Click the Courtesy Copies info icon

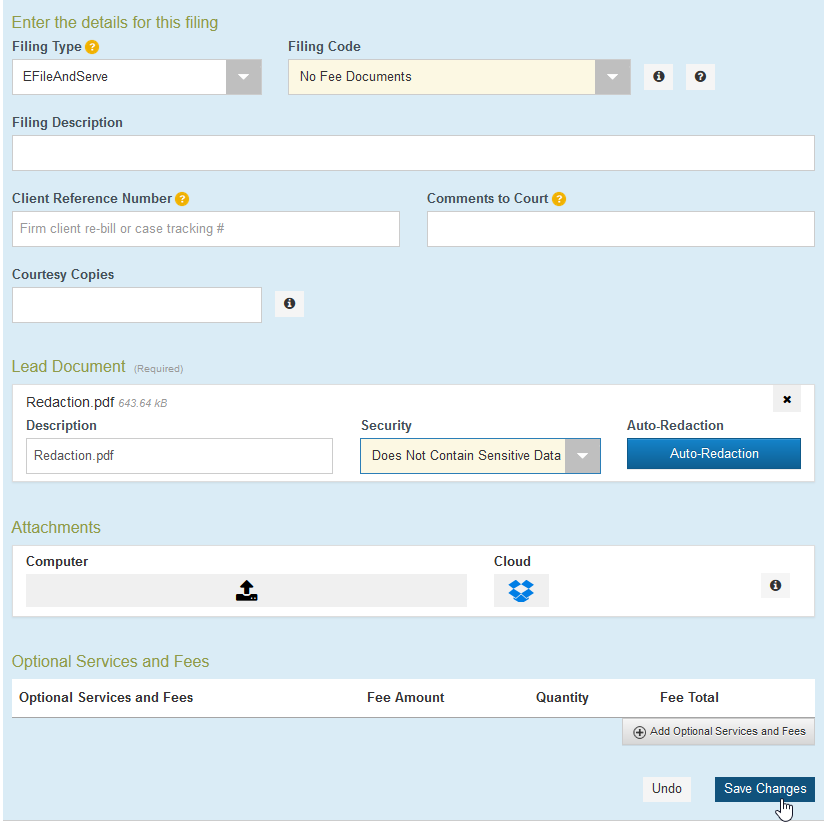click(289, 304)
